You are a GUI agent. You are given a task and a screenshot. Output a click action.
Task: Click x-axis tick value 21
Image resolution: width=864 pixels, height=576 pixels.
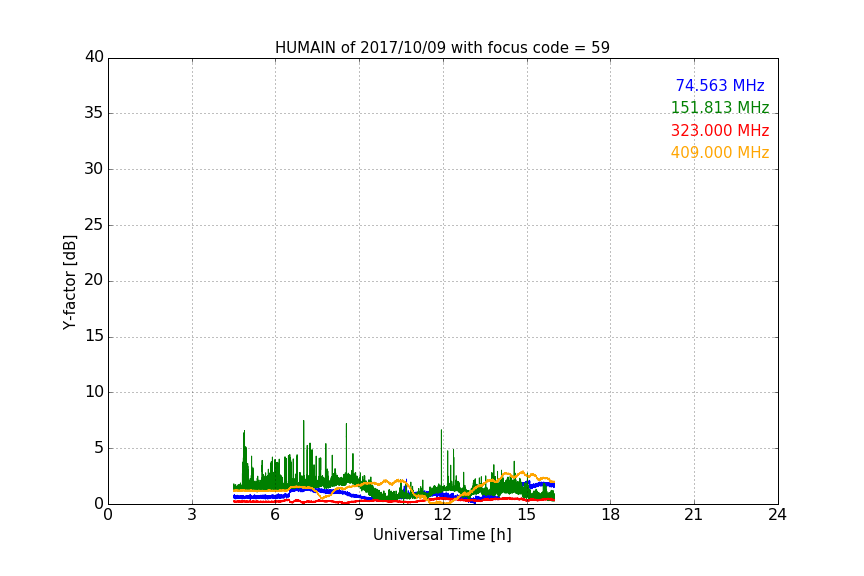tap(694, 515)
